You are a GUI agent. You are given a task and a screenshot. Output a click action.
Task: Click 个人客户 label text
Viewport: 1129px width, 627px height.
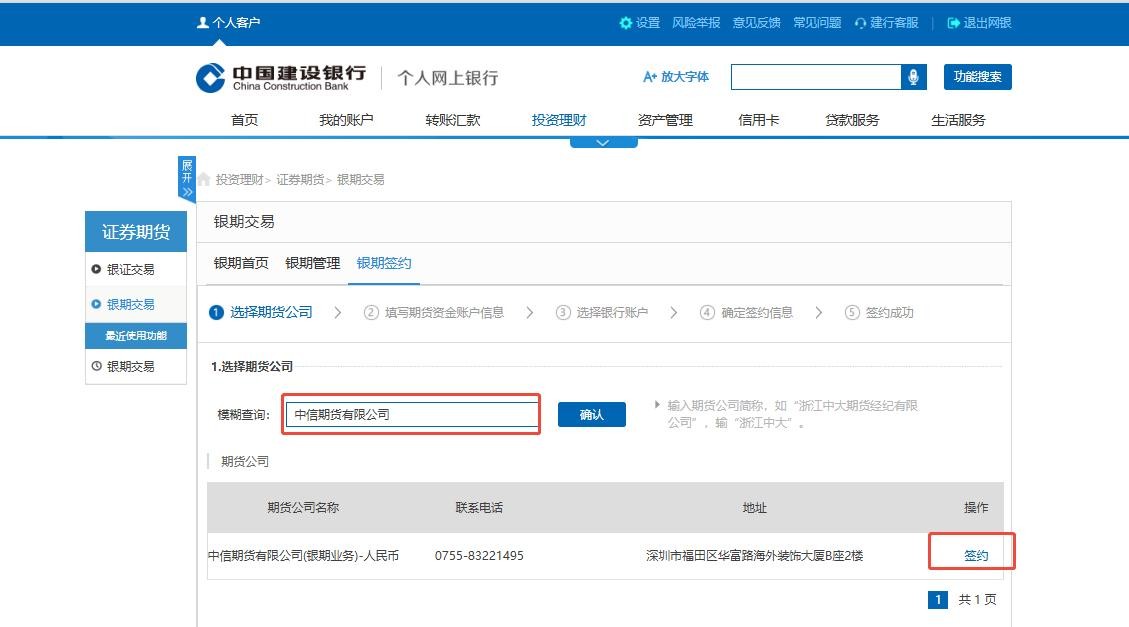point(236,23)
